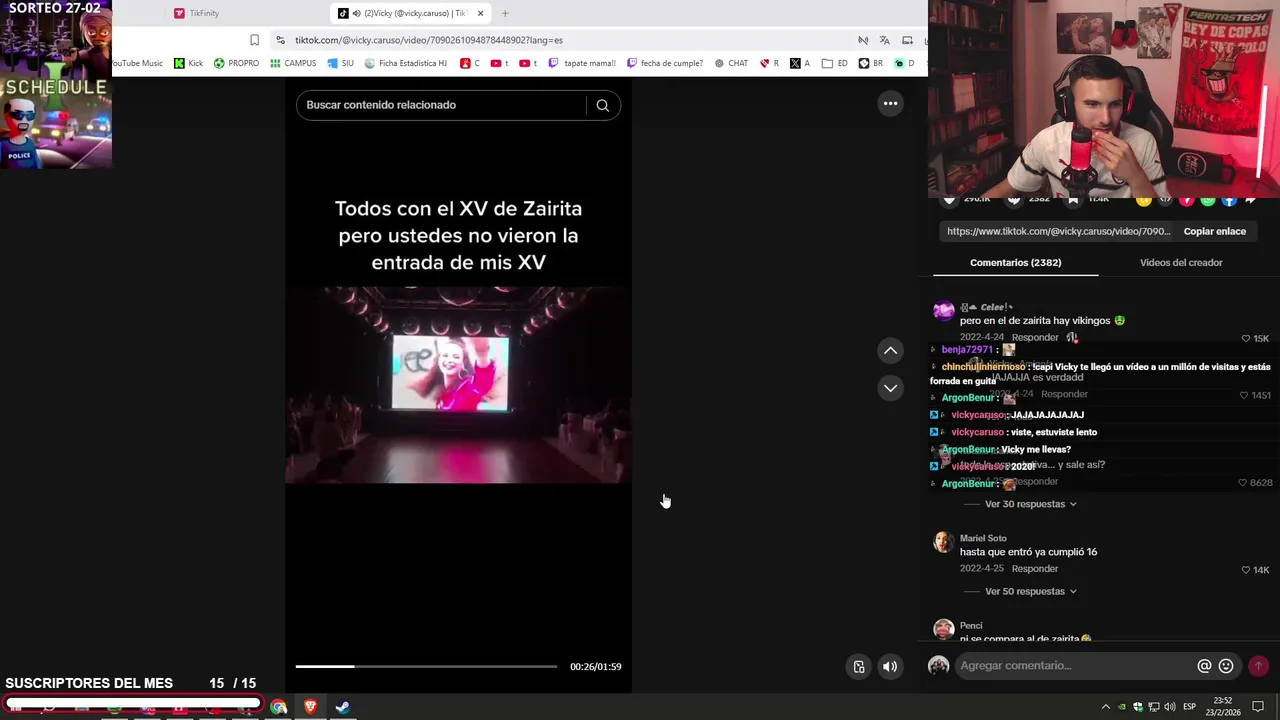Switch to the TikFinity browser tab
This screenshot has width=1280, height=720.
click(x=240, y=13)
